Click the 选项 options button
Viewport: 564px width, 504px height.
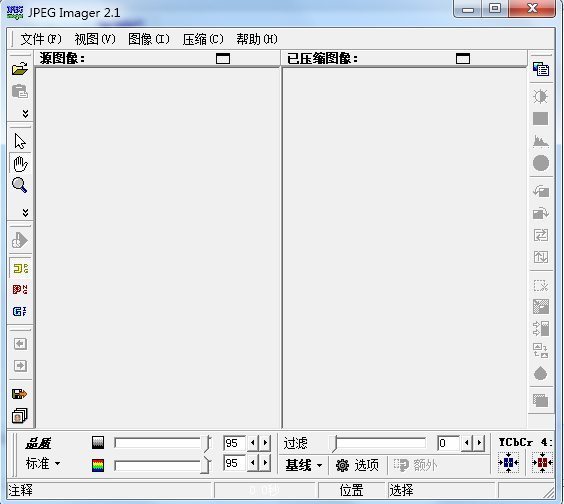click(358, 465)
